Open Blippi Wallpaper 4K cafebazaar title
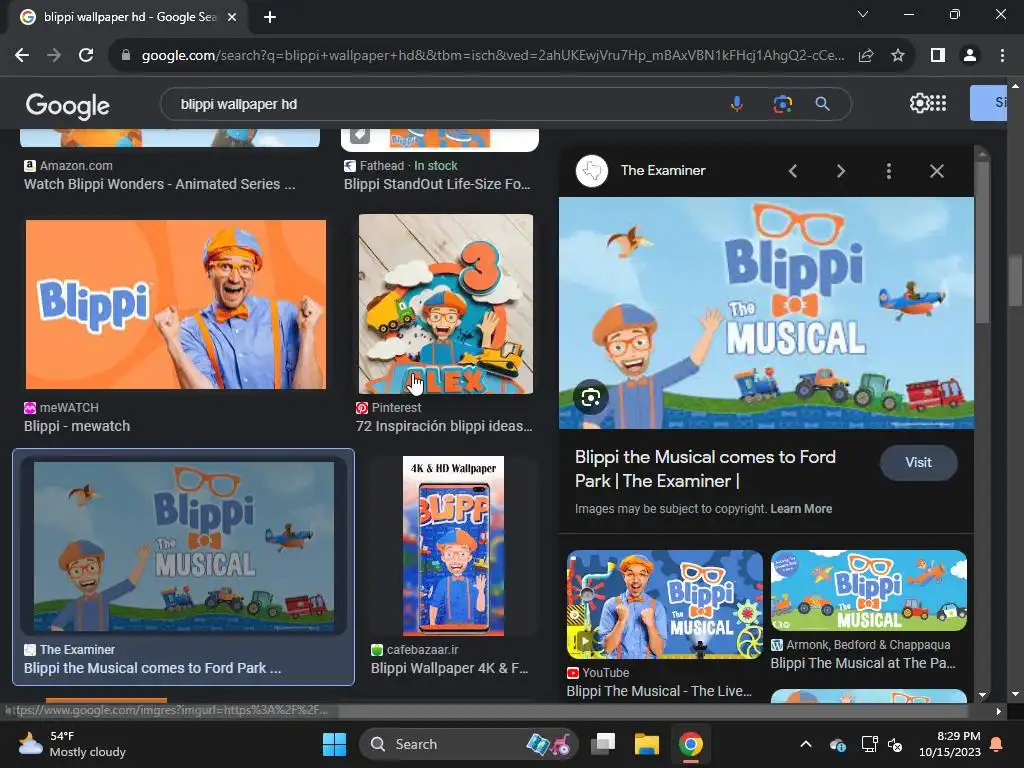1024x768 pixels. pos(449,668)
